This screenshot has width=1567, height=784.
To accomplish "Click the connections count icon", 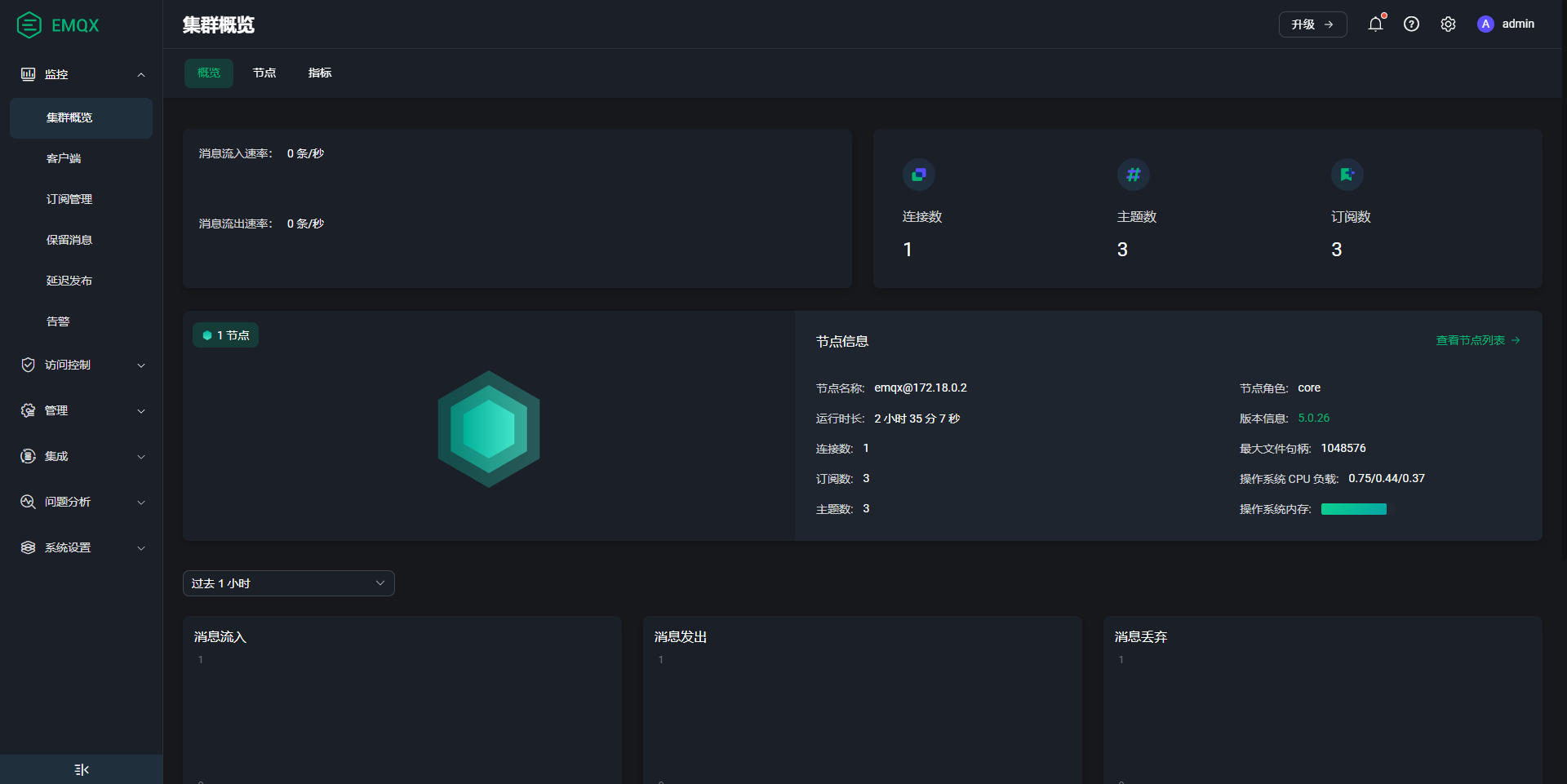I will (x=918, y=175).
